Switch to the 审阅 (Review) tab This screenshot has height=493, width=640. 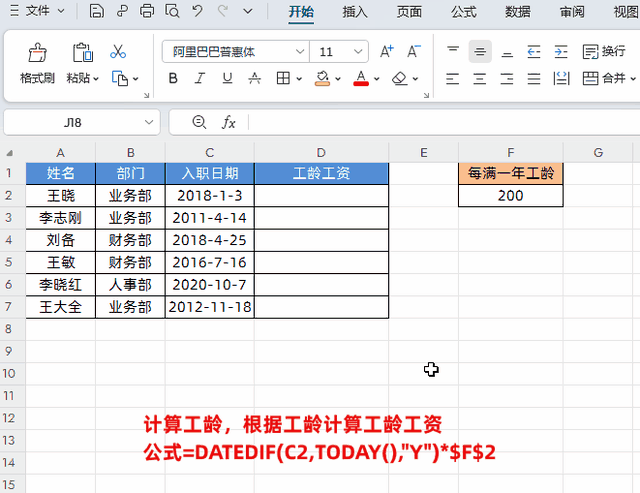tap(572, 12)
